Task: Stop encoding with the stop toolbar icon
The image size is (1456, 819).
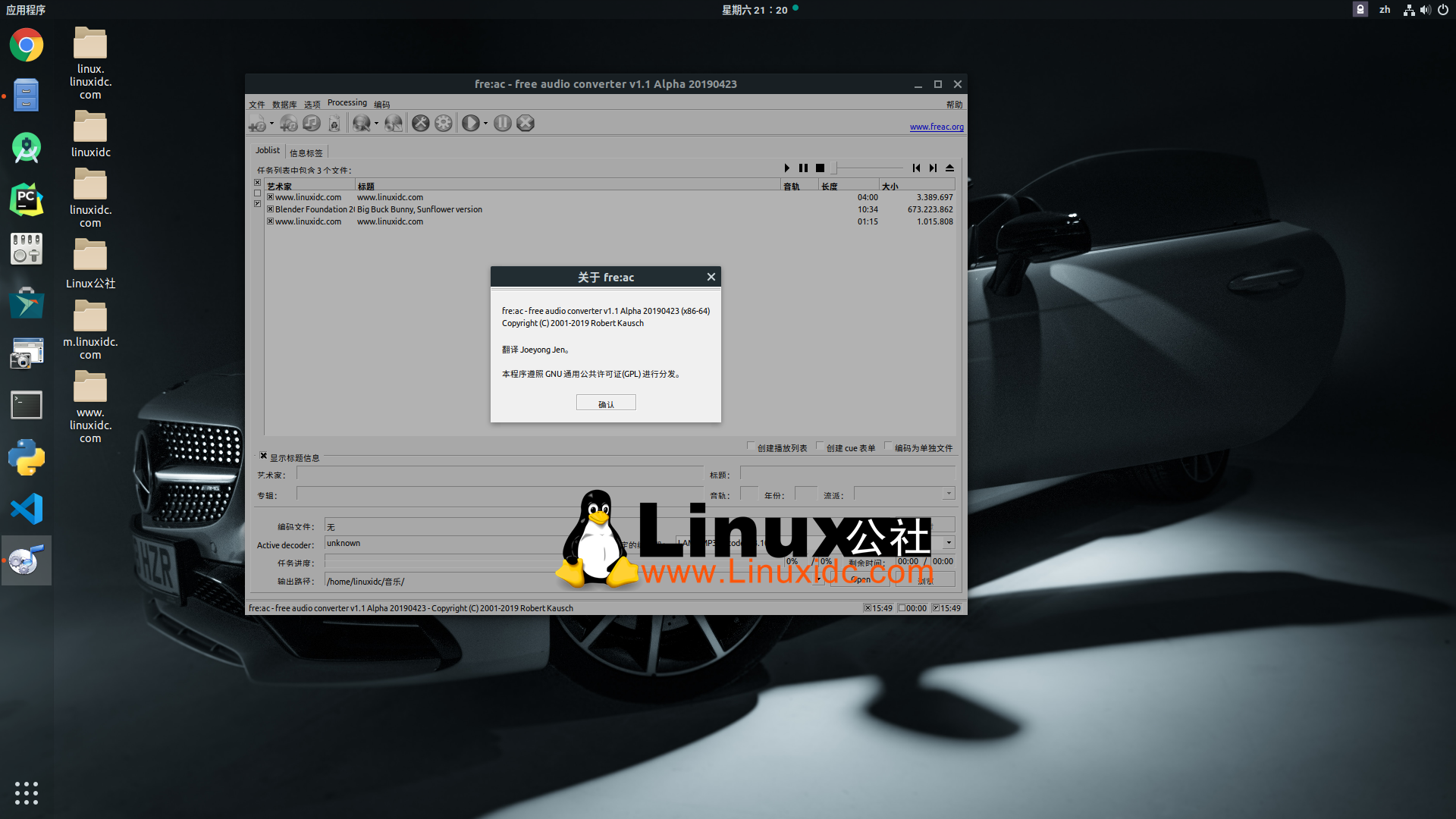Action: 525,123
